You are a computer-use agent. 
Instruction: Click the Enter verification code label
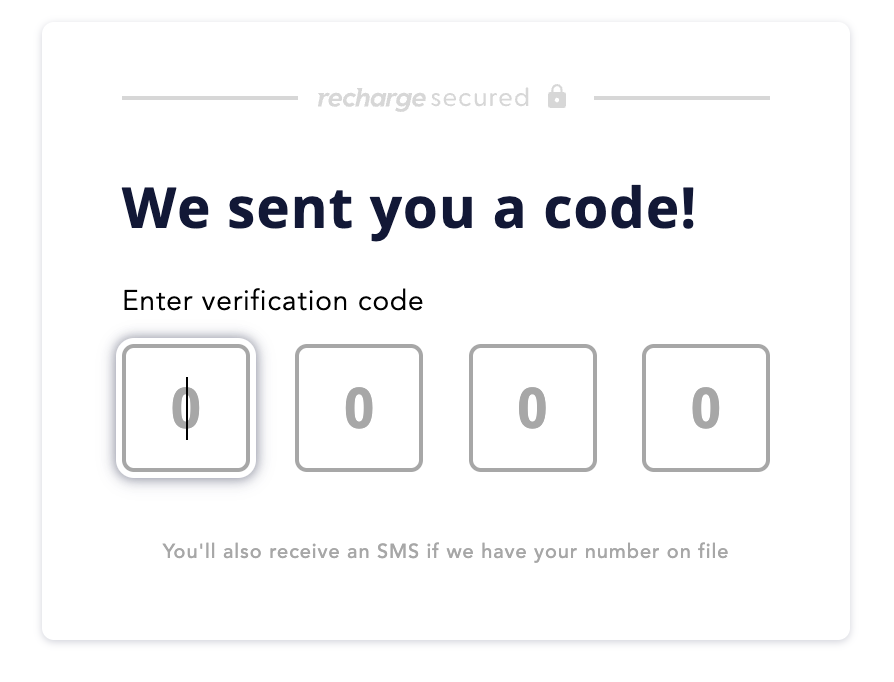pos(273,301)
